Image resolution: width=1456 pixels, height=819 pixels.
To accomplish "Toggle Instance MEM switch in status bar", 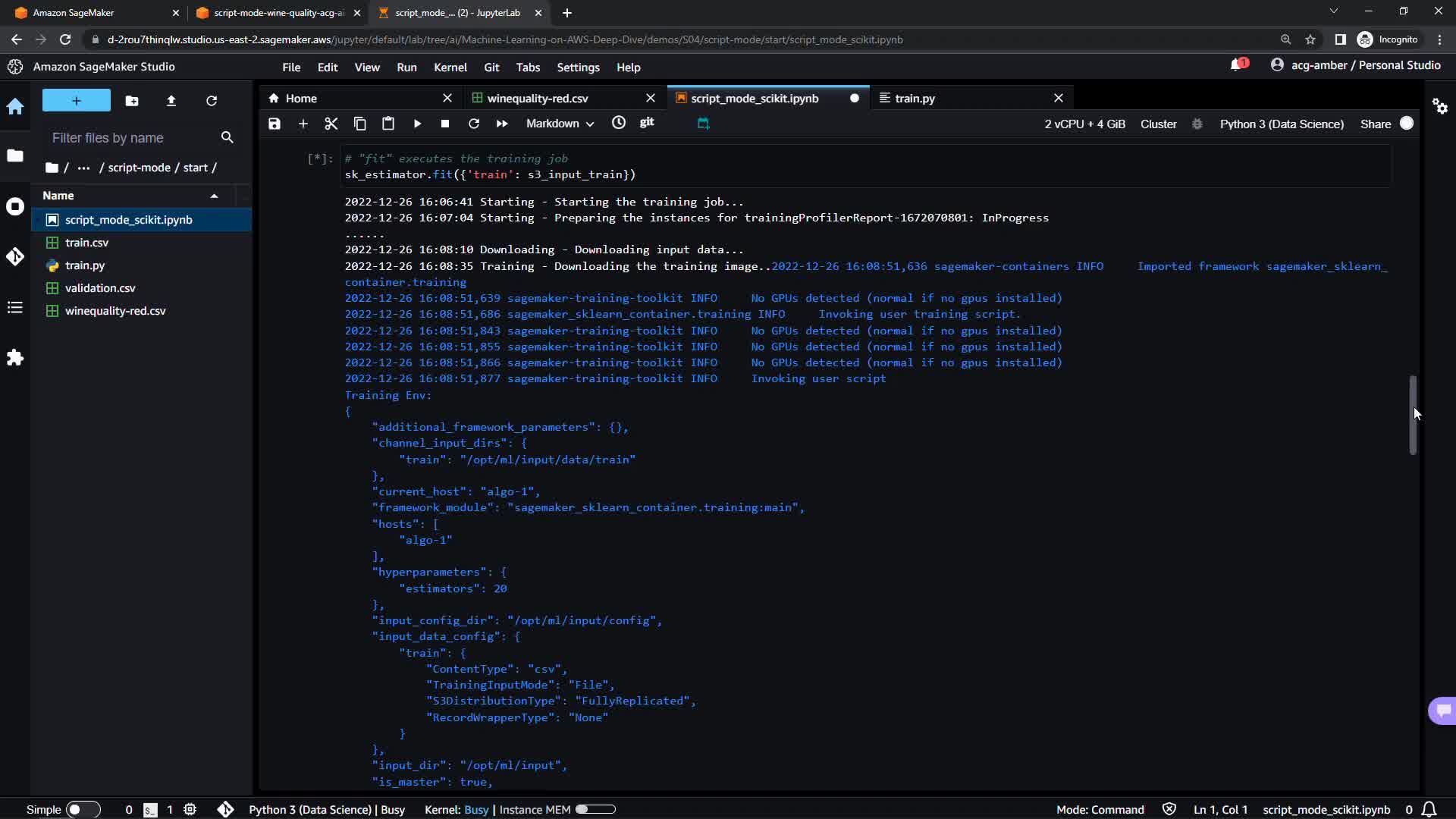I will pyautogui.click(x=595, y=810).
